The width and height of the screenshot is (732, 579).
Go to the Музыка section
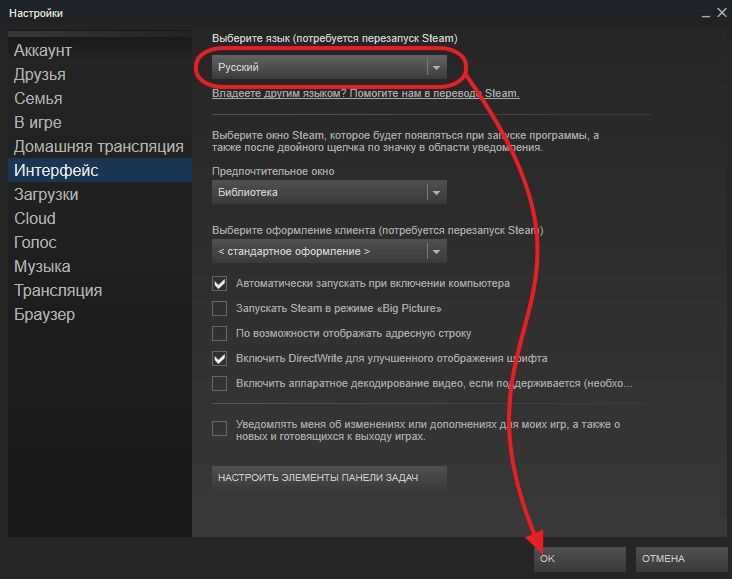(99, 267)
